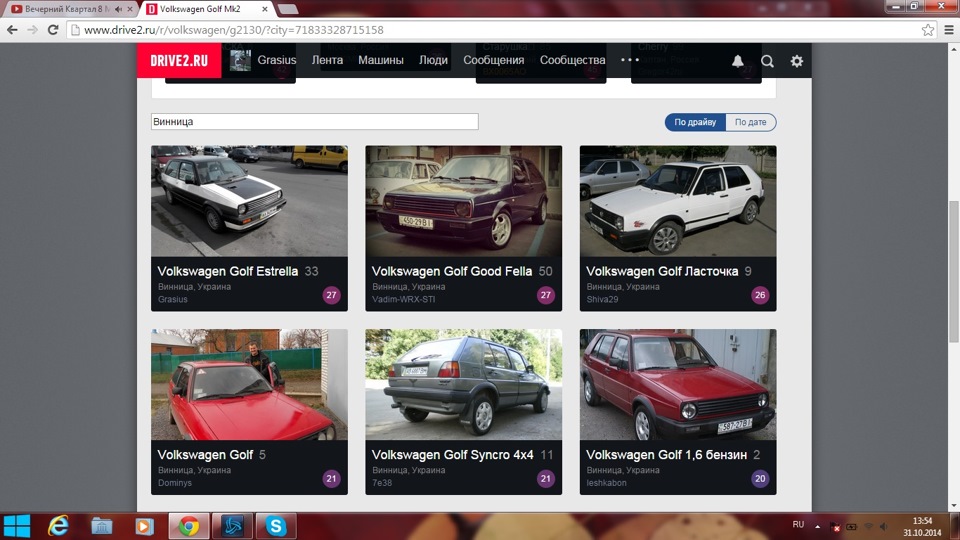The image size is (960, 540).
Task: Click RU language indicator in tray
Action: [x=798, y=525]
